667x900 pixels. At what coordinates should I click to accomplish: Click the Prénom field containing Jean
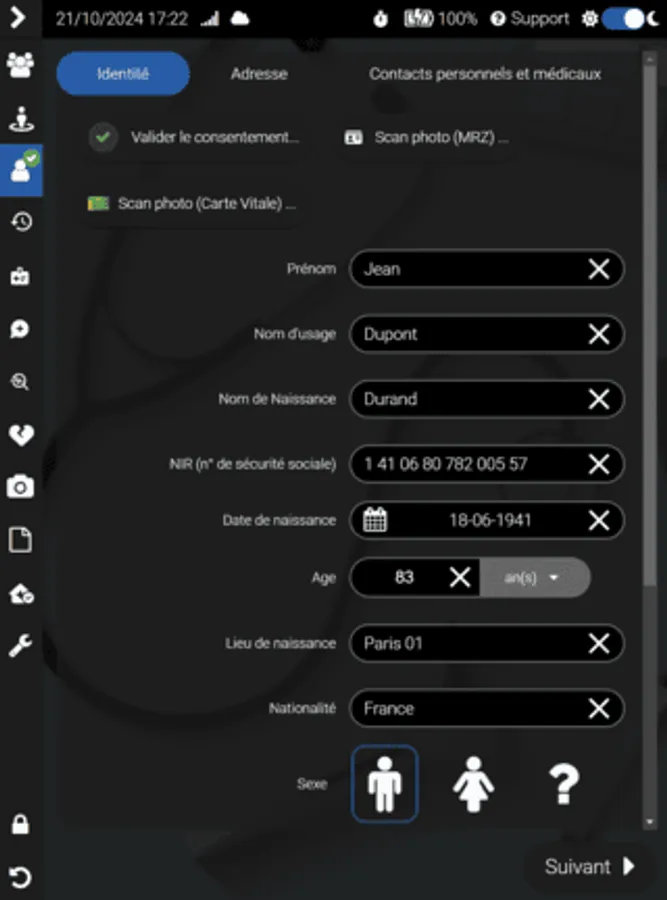click(x=486, y=269)
